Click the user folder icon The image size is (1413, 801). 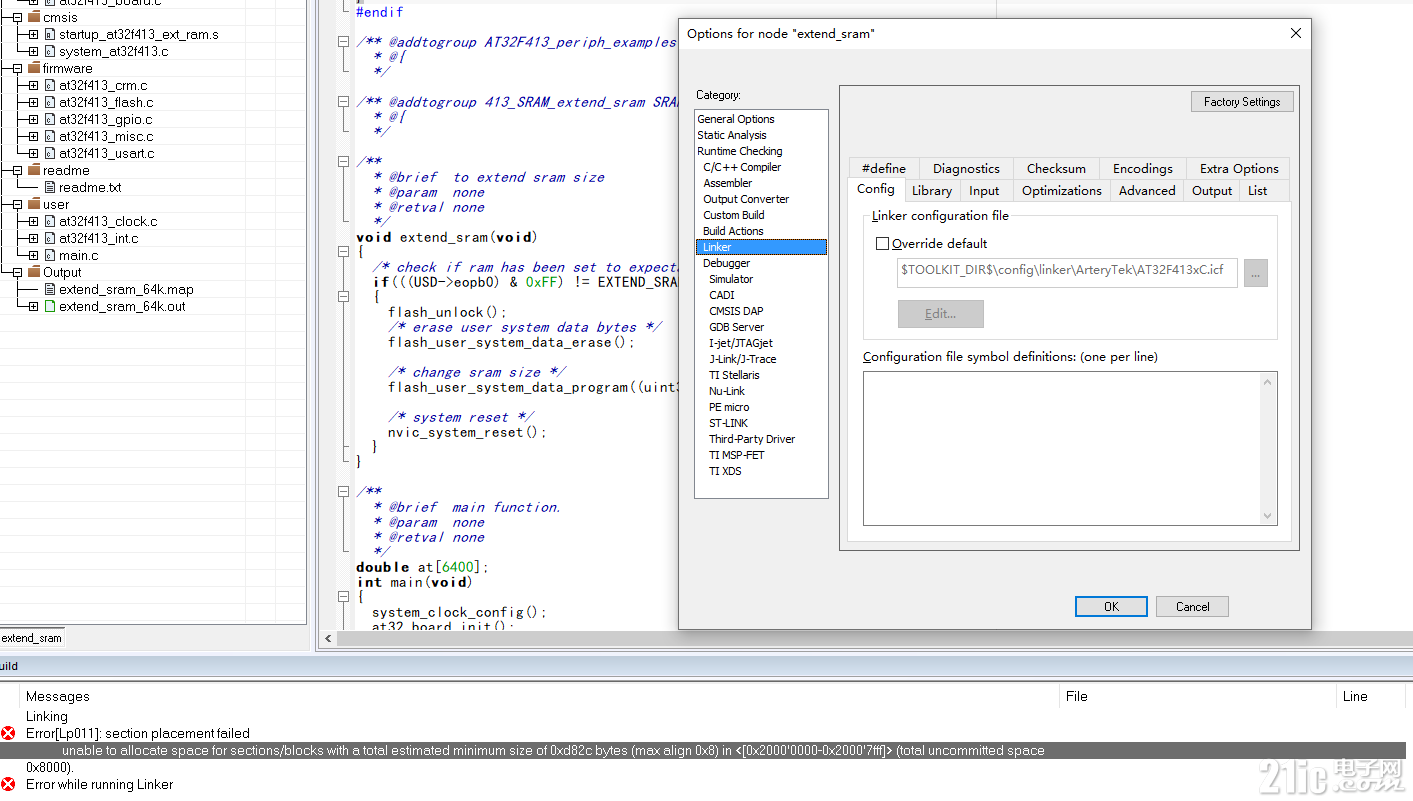34,204
